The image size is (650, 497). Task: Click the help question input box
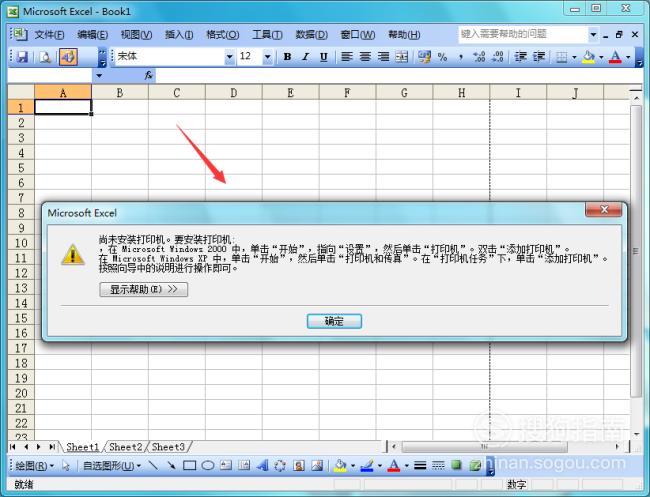pyautogui.click(x=523, y=34)
